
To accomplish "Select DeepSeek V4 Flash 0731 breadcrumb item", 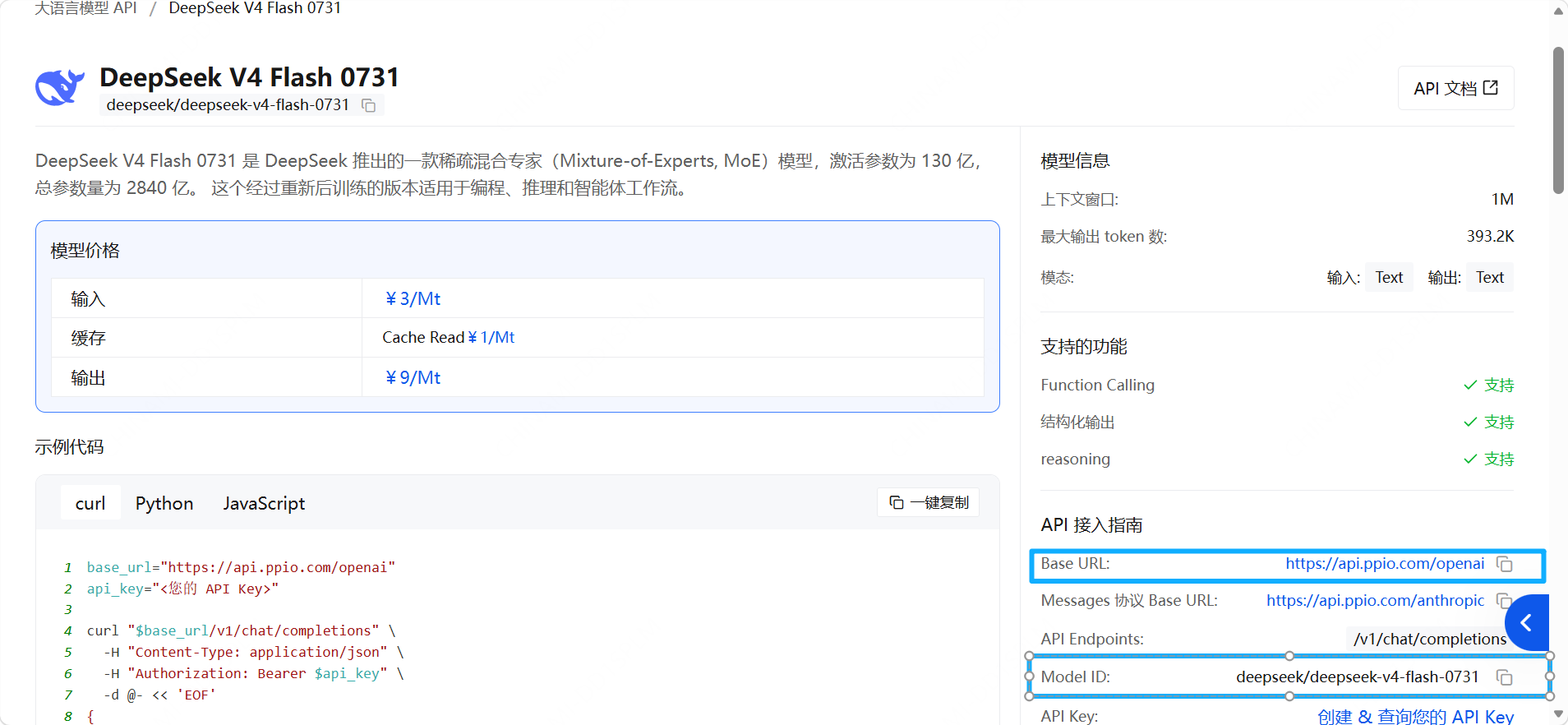I will coord(255,8).
